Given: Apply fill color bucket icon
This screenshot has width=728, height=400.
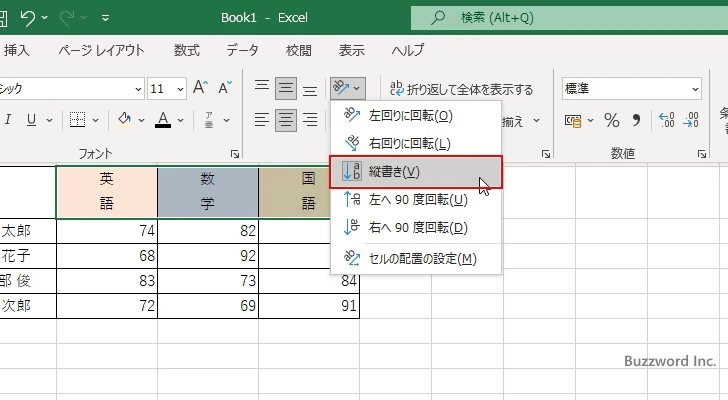Looking at the screenshot, I should [124, 120].
